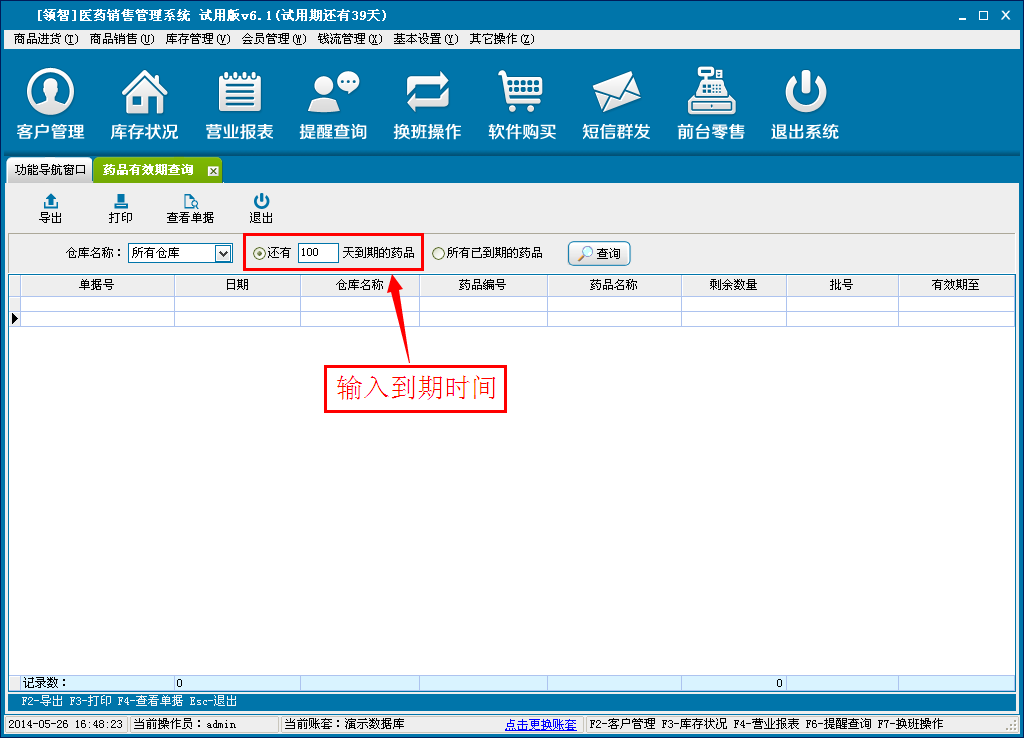Image resolution: width=1024 pixels, height=738 pixels.
Task: Select the 还有 days-until-expiry radio button
Action: [x=259, y=254]
